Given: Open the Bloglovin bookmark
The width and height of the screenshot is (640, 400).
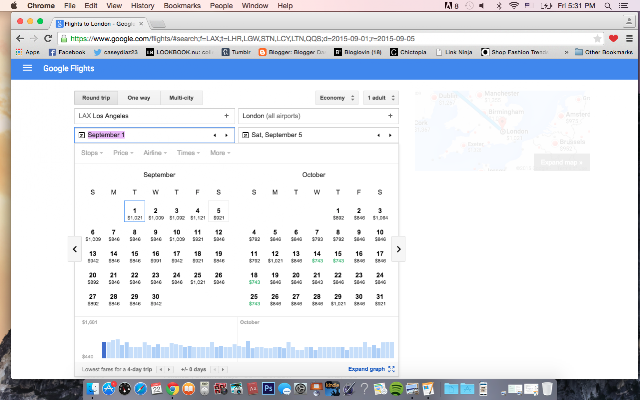Looking at the screenshot, I should 358,52.
